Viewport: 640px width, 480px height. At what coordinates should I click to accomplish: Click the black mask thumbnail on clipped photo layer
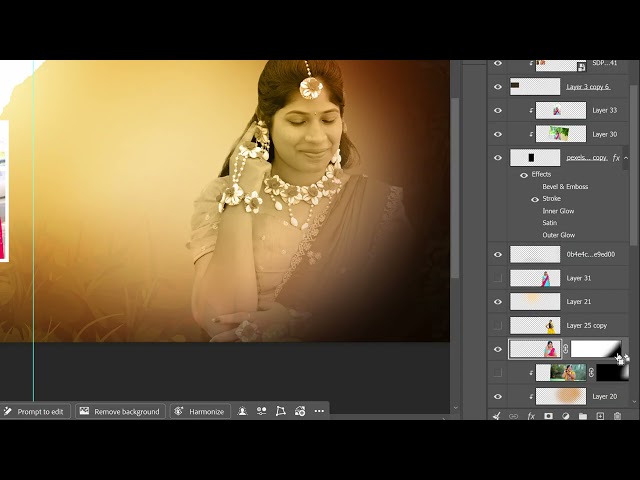point(612,373)
